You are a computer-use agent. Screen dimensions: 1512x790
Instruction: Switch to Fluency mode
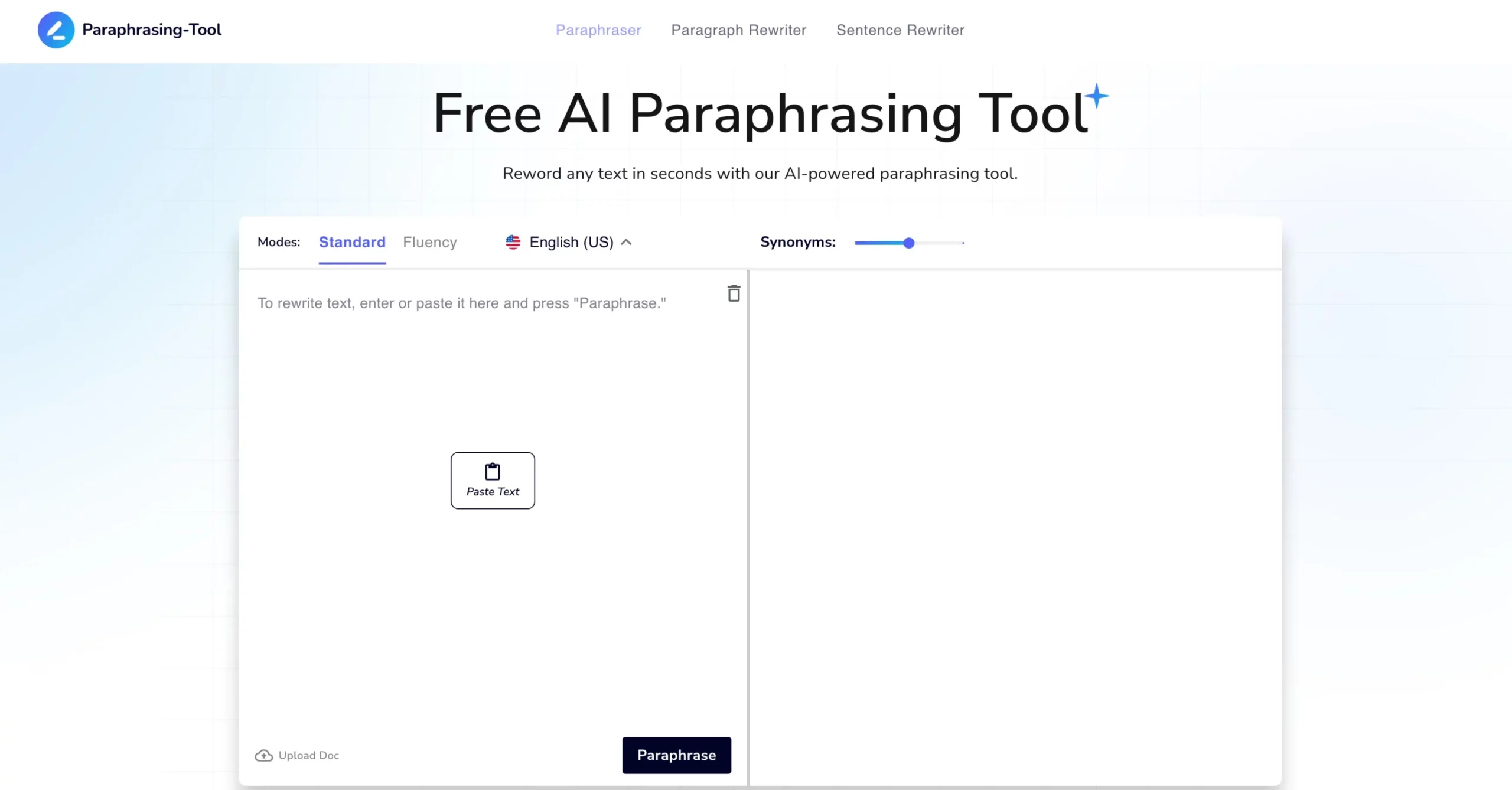pyautogui.click(x=430, y=242)
